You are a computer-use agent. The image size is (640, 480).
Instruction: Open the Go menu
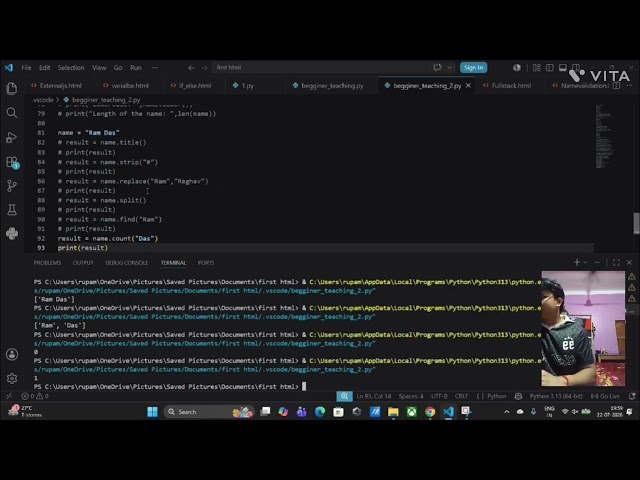pos(118,68)
